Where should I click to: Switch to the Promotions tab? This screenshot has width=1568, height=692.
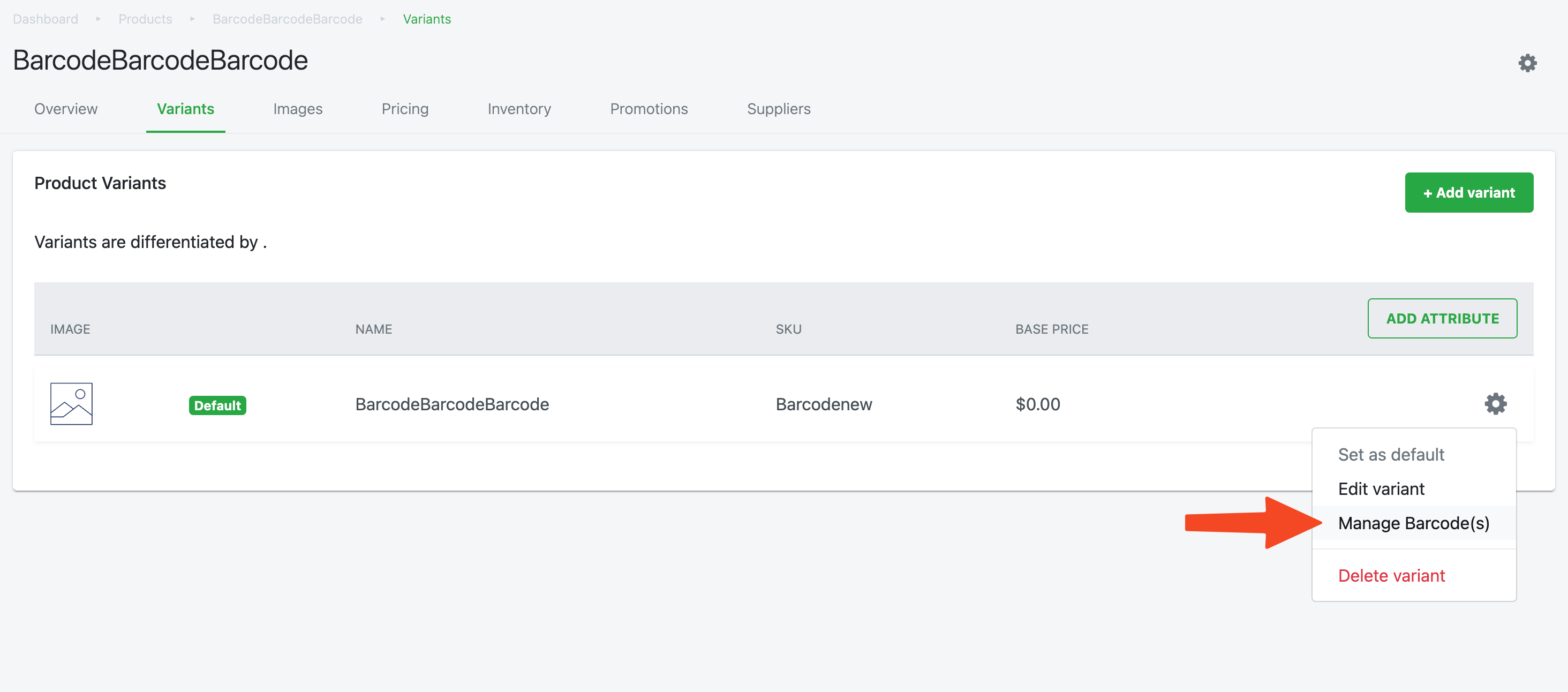(649, 109)
